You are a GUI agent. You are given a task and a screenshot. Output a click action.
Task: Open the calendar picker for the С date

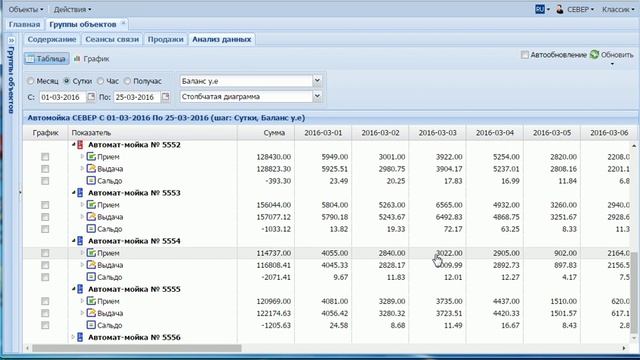91,97
